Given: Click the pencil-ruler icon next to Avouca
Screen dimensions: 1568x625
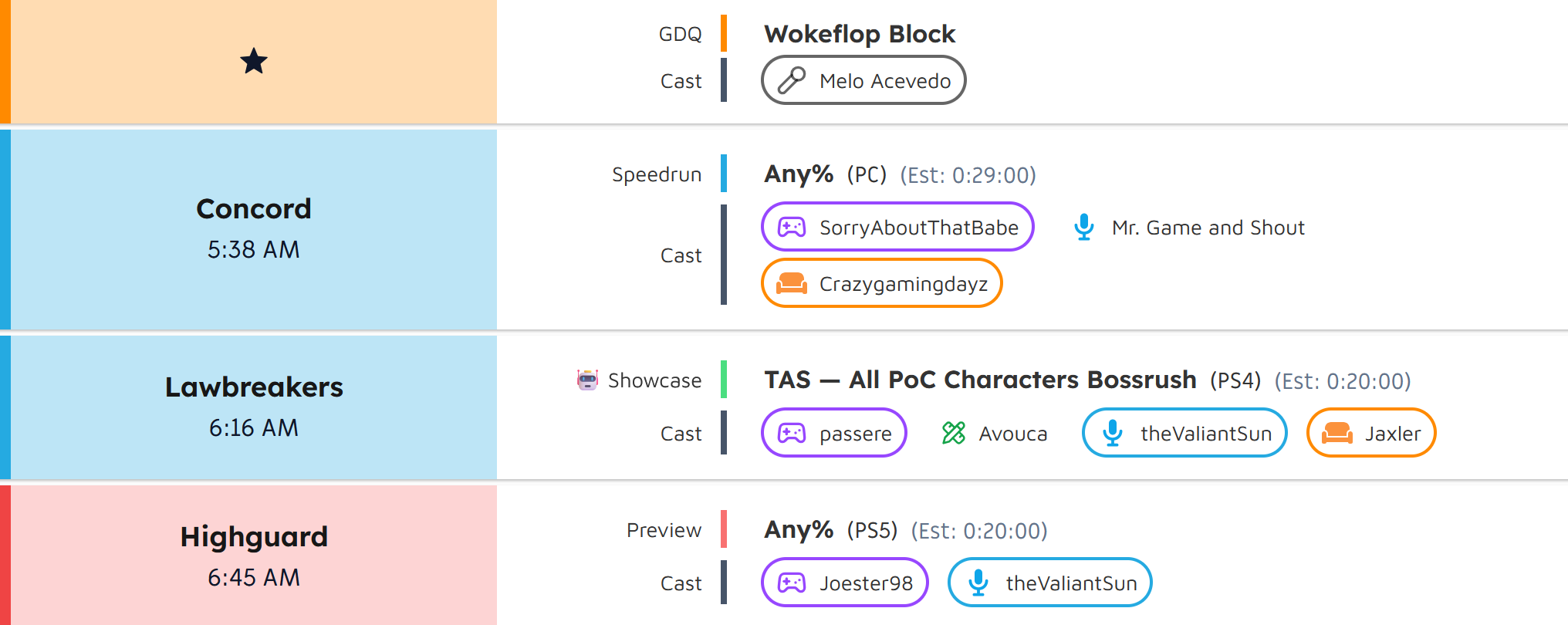Looking at the screenshot, I should (954, 433).
